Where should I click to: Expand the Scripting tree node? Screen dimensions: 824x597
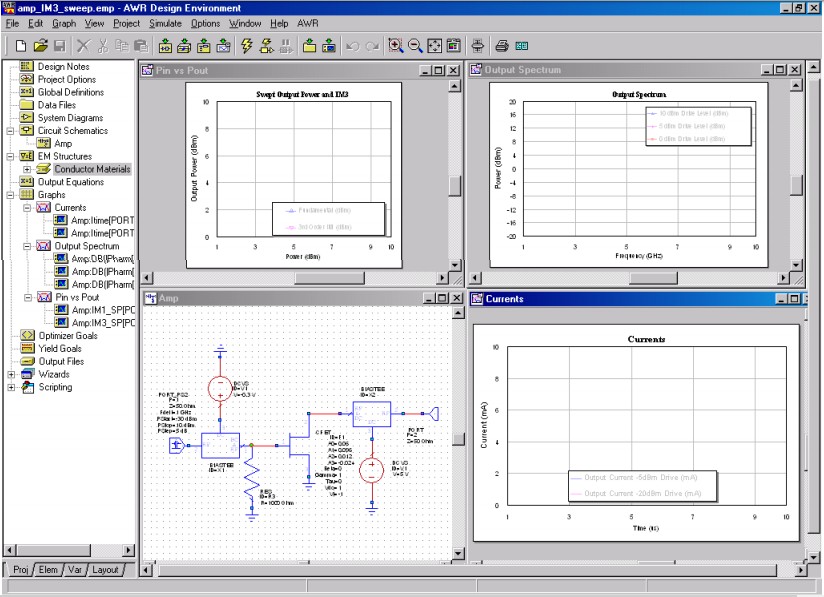[x=11, y=387]
